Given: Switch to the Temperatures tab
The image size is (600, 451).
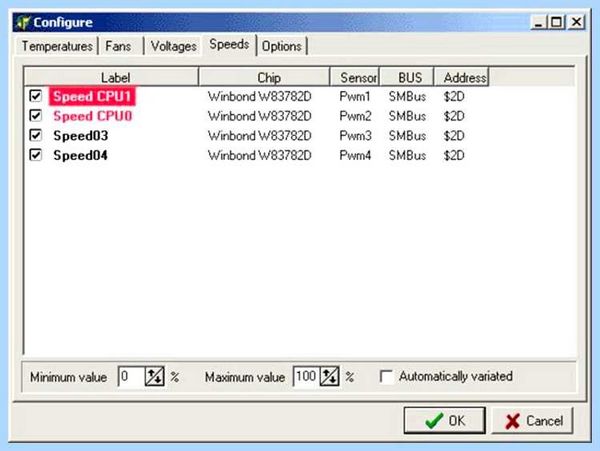Looking at the screenshot, I should pos(57,46).
